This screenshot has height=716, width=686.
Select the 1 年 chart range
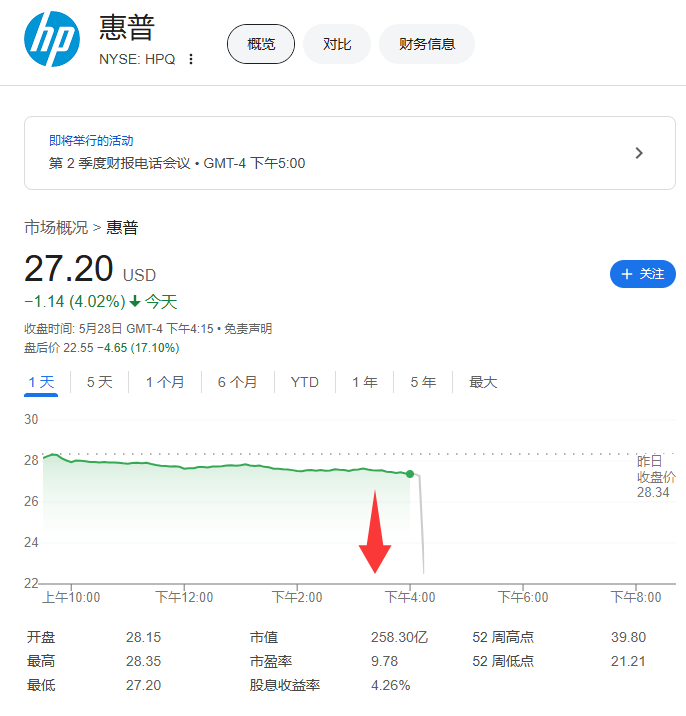click(x=364, y=382)
